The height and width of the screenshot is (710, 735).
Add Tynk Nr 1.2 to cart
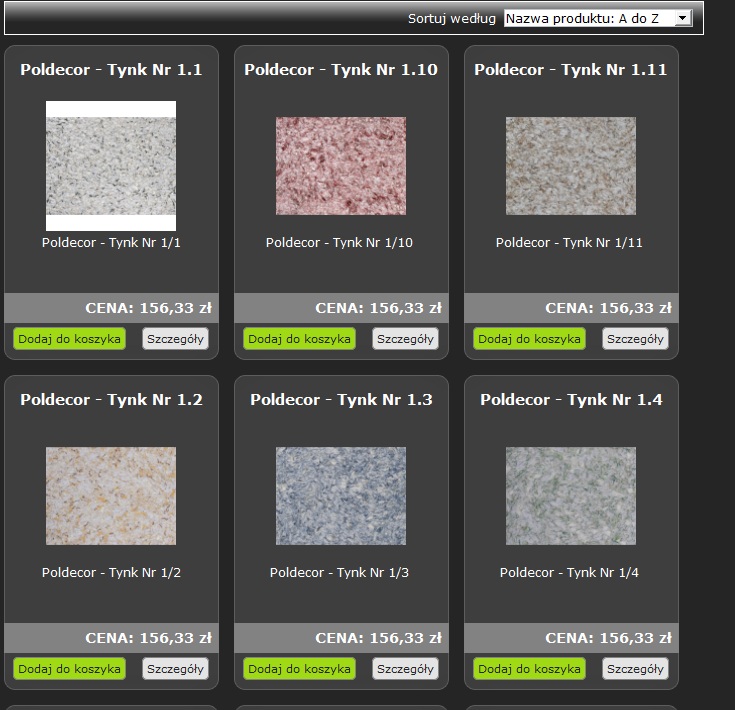click(x=69, y=669)
